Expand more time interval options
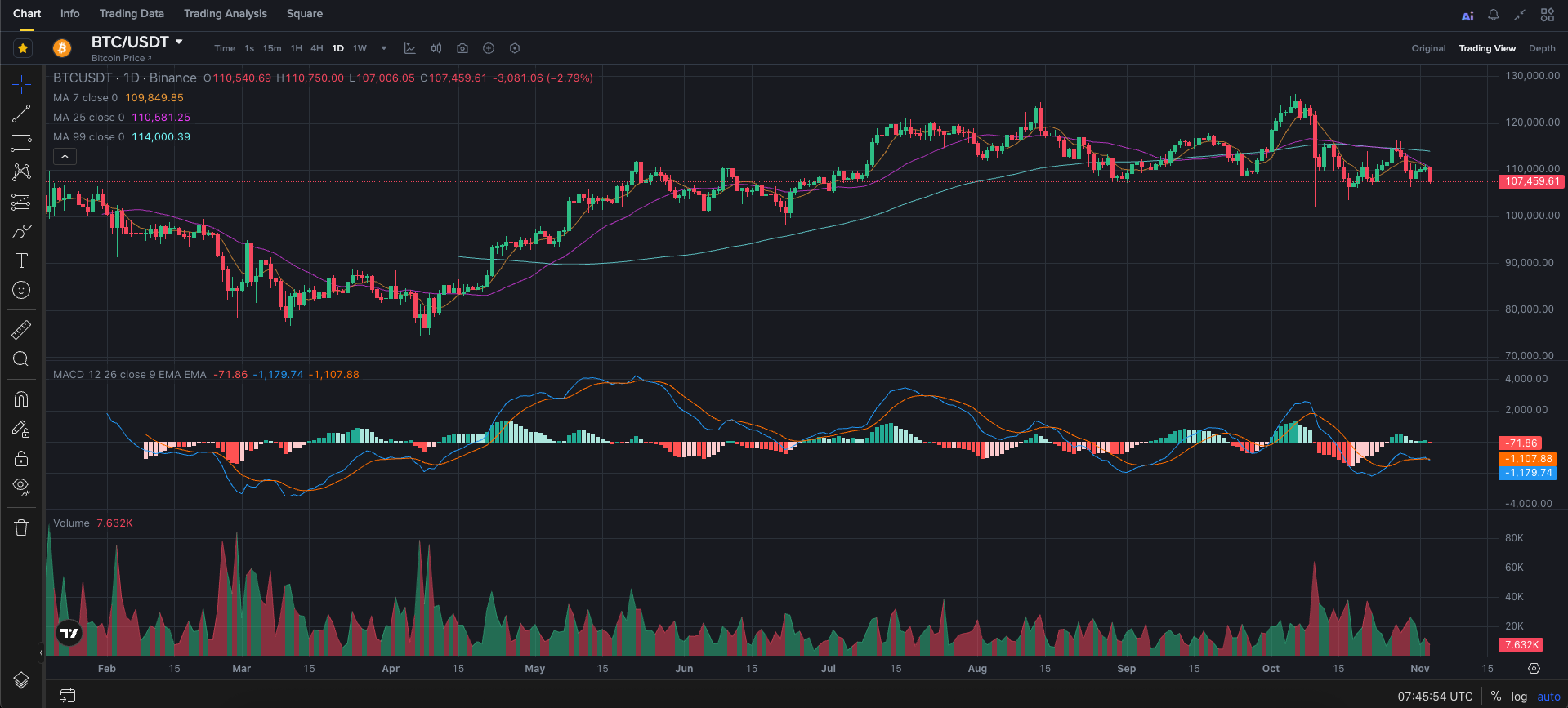1568x708 pixels. (384, 48)
